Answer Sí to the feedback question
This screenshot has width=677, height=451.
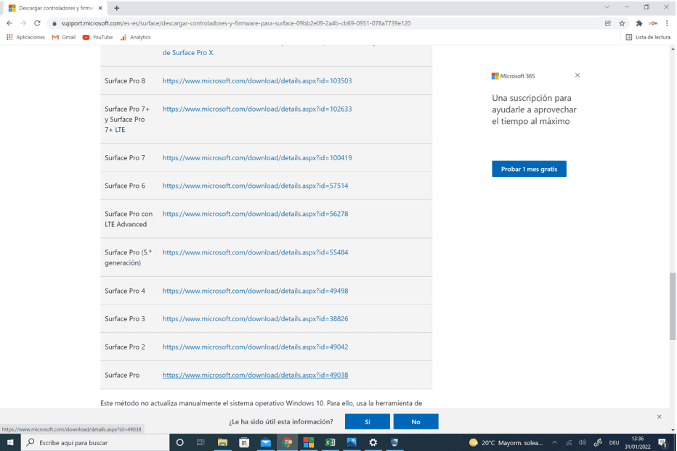tap(368, 422)
